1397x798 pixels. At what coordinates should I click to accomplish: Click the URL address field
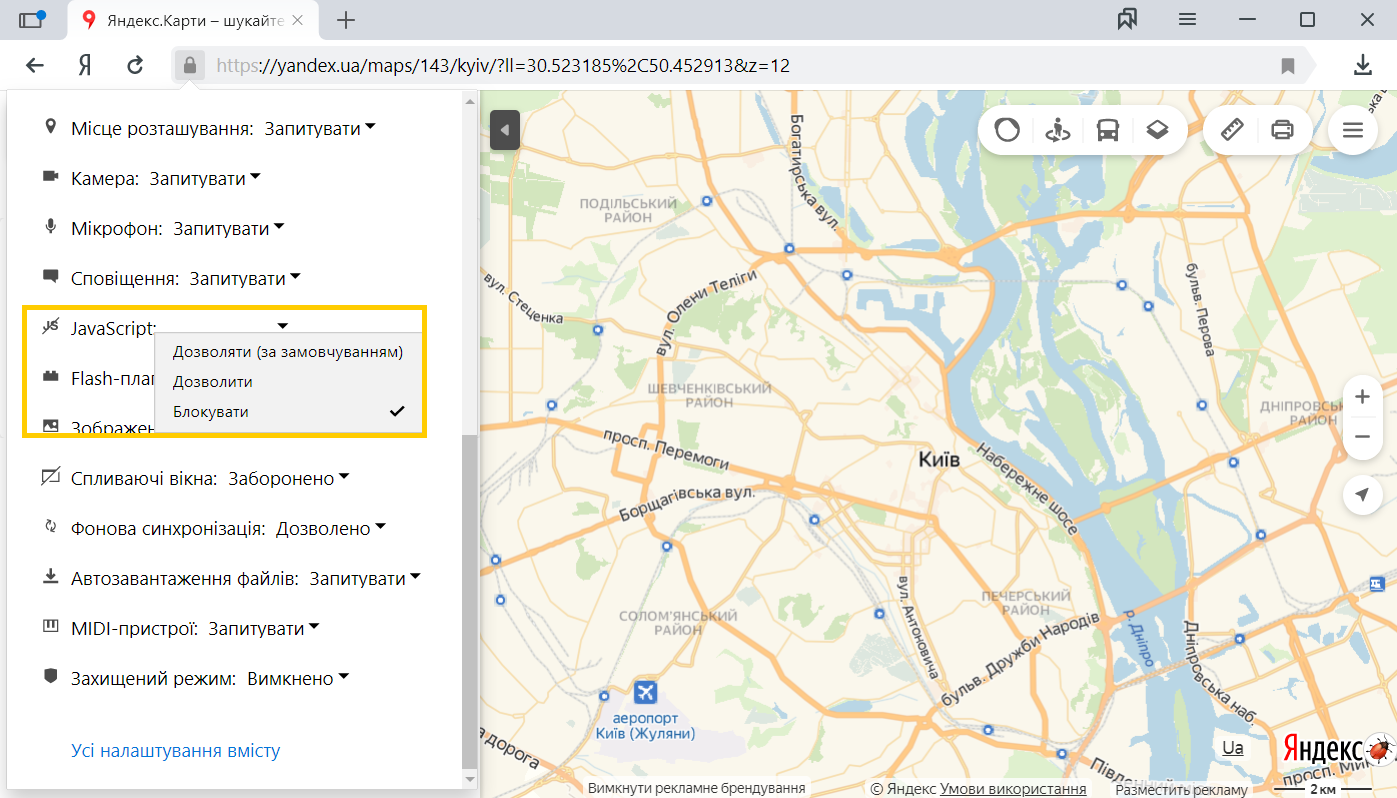click(740, 66)
